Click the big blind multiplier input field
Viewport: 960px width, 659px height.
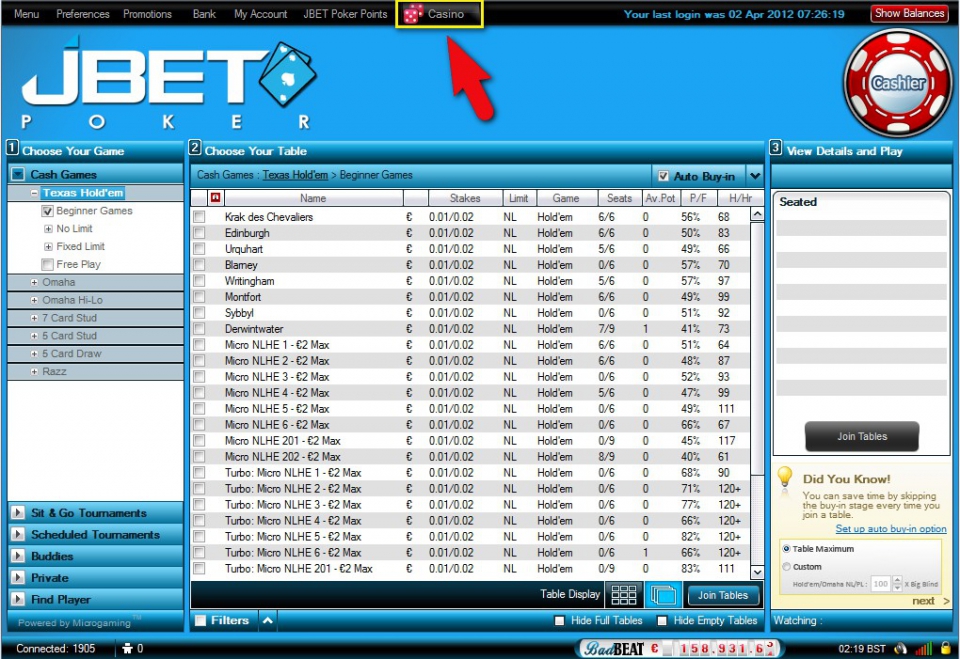(x=880, y=584)
